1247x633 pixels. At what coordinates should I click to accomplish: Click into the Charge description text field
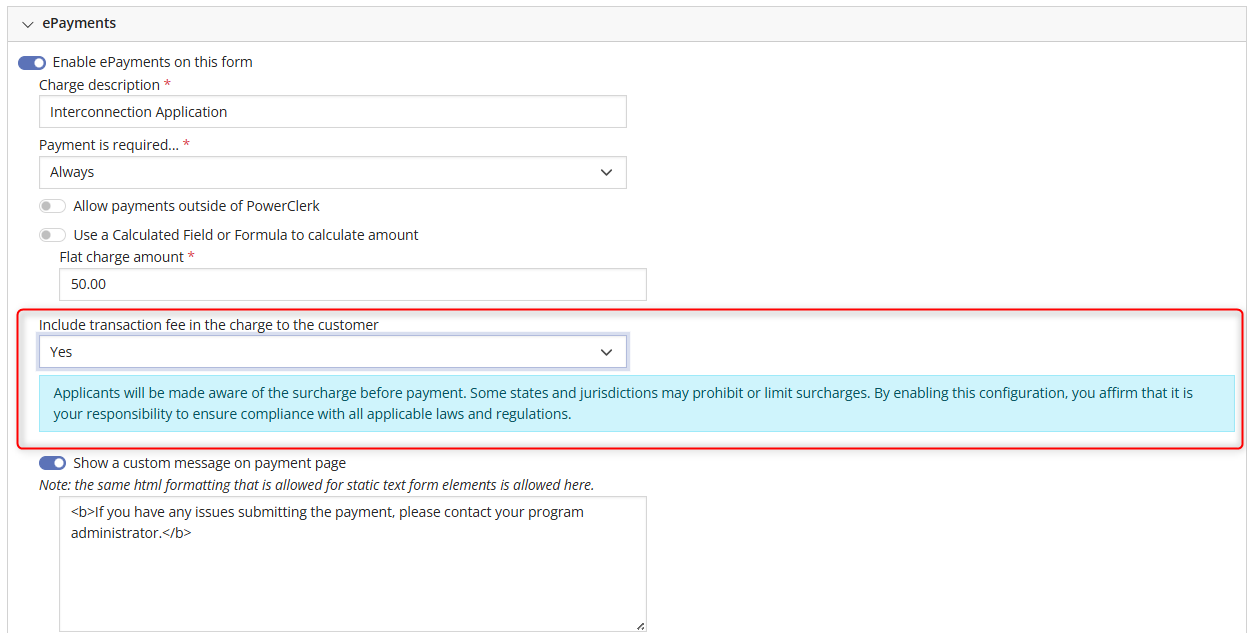click(x=333, y=111)
